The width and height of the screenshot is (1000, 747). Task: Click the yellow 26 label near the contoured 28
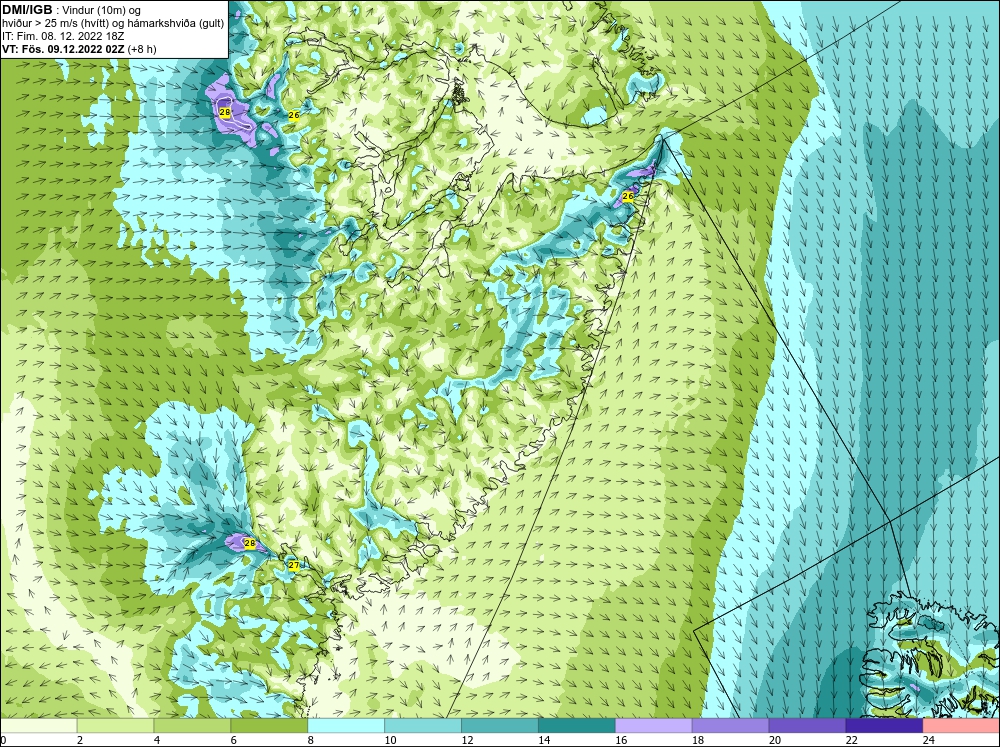294,115
